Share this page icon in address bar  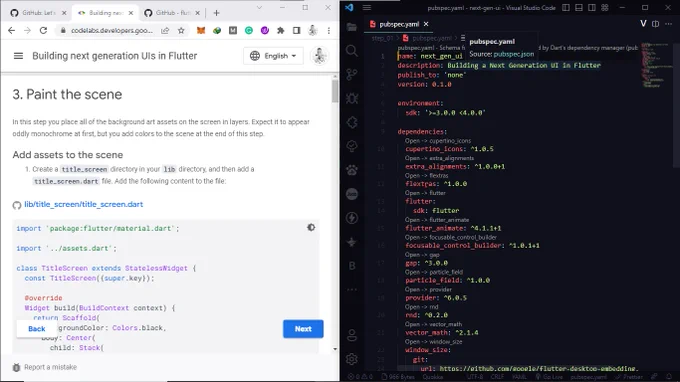(165, 30)
